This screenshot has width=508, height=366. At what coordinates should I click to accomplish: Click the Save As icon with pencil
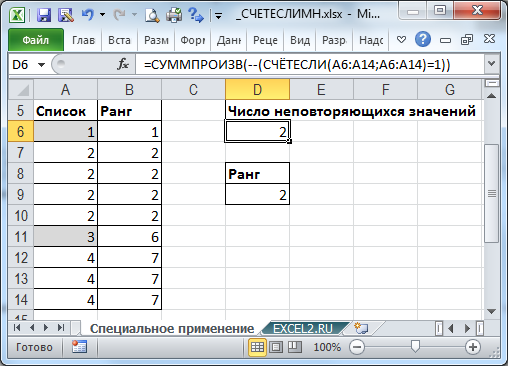click(66, 15)
